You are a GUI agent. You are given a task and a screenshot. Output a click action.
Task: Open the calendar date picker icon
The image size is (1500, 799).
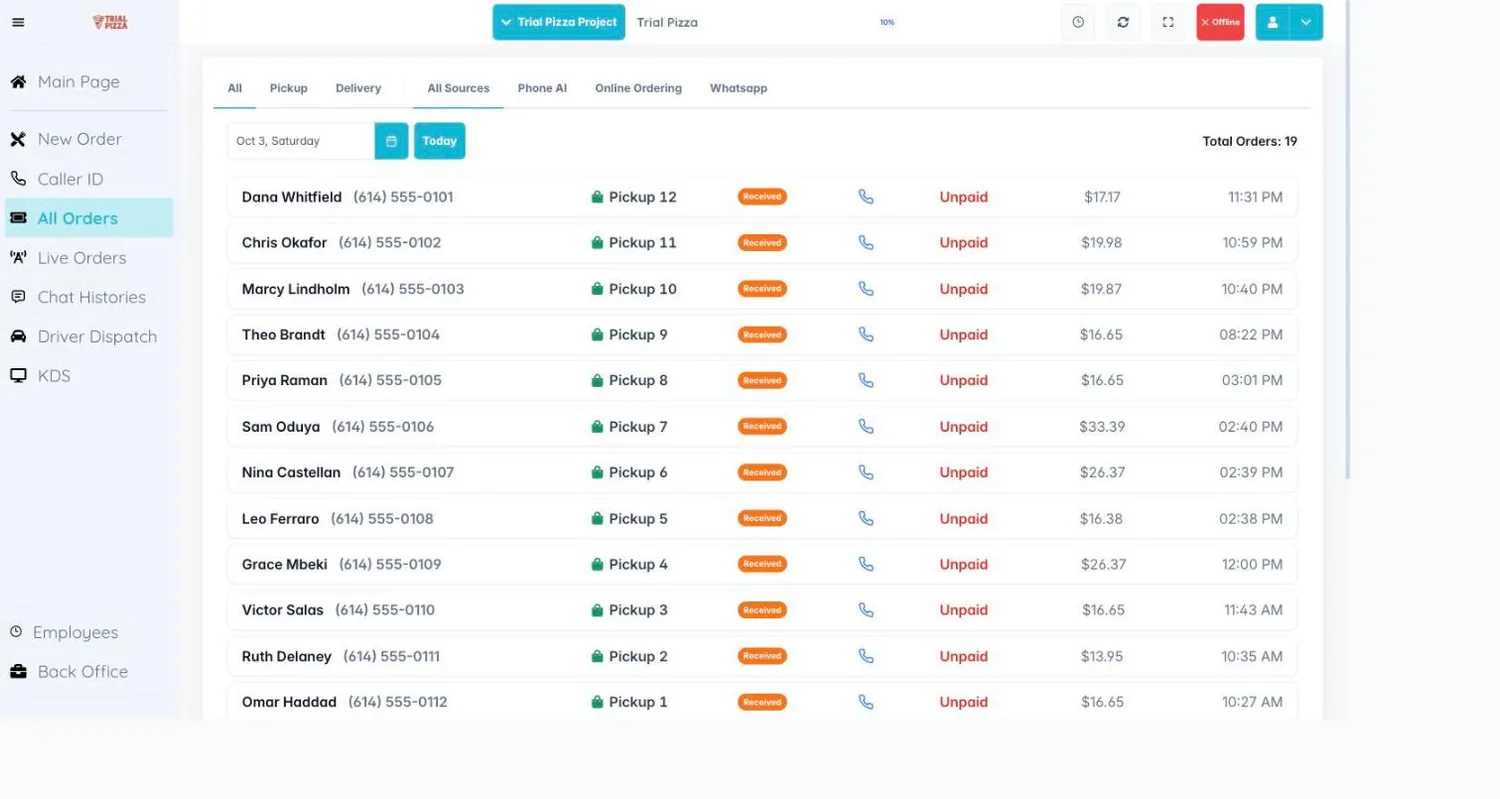391,141
